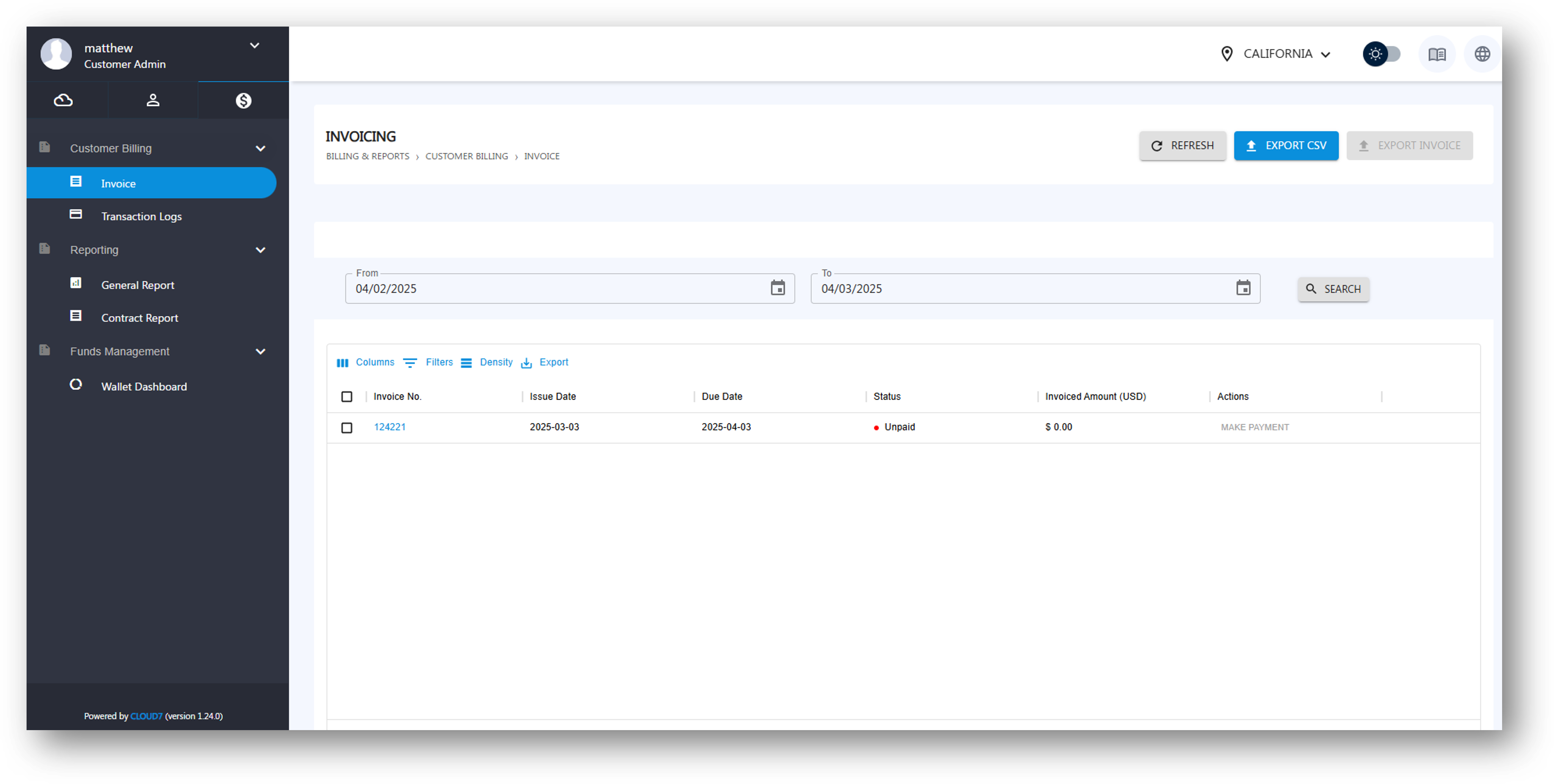Open the user account tab icon
This screenshot has height=784, width=1556.
pos(153,100)
